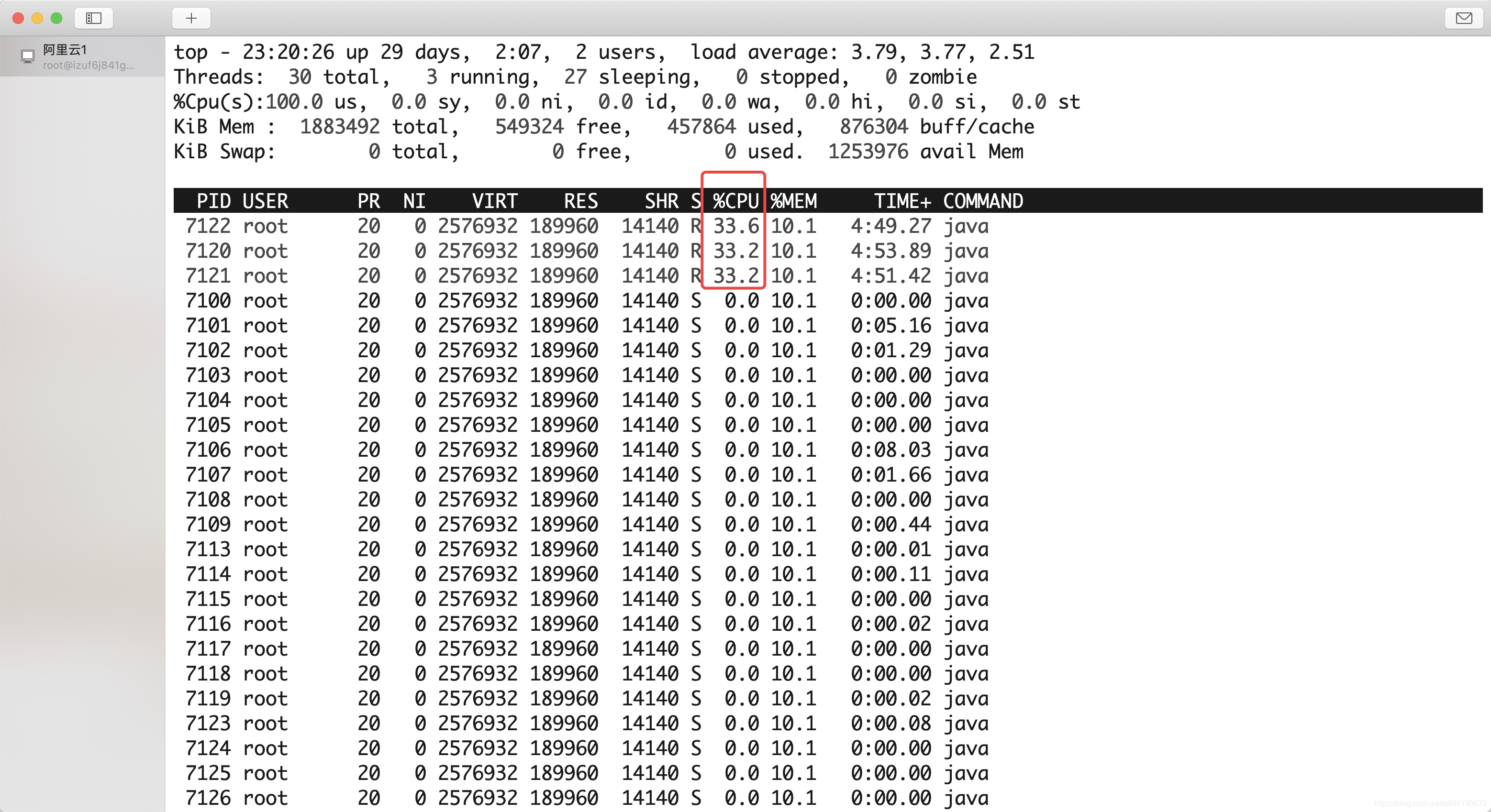Click the monitor icon beside 阿里云1

27,56
